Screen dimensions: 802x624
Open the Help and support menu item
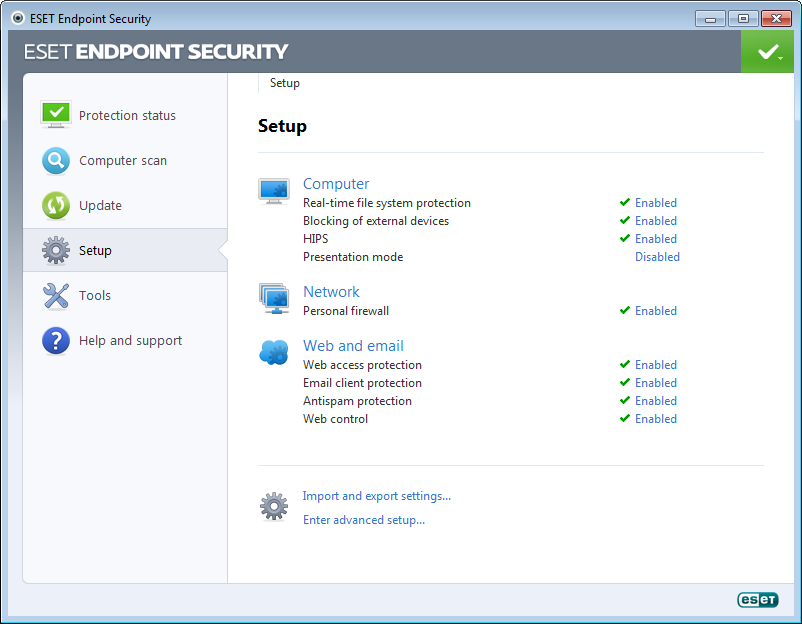(x=130, y=341)
